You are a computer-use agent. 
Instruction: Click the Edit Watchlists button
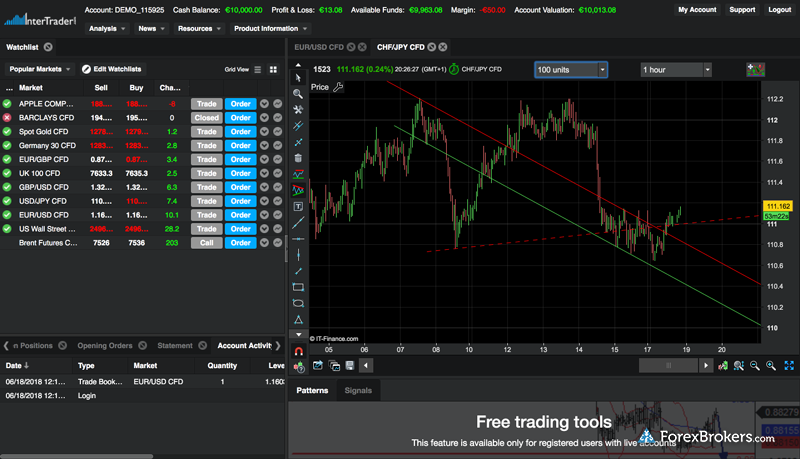(x=112, y=69)
